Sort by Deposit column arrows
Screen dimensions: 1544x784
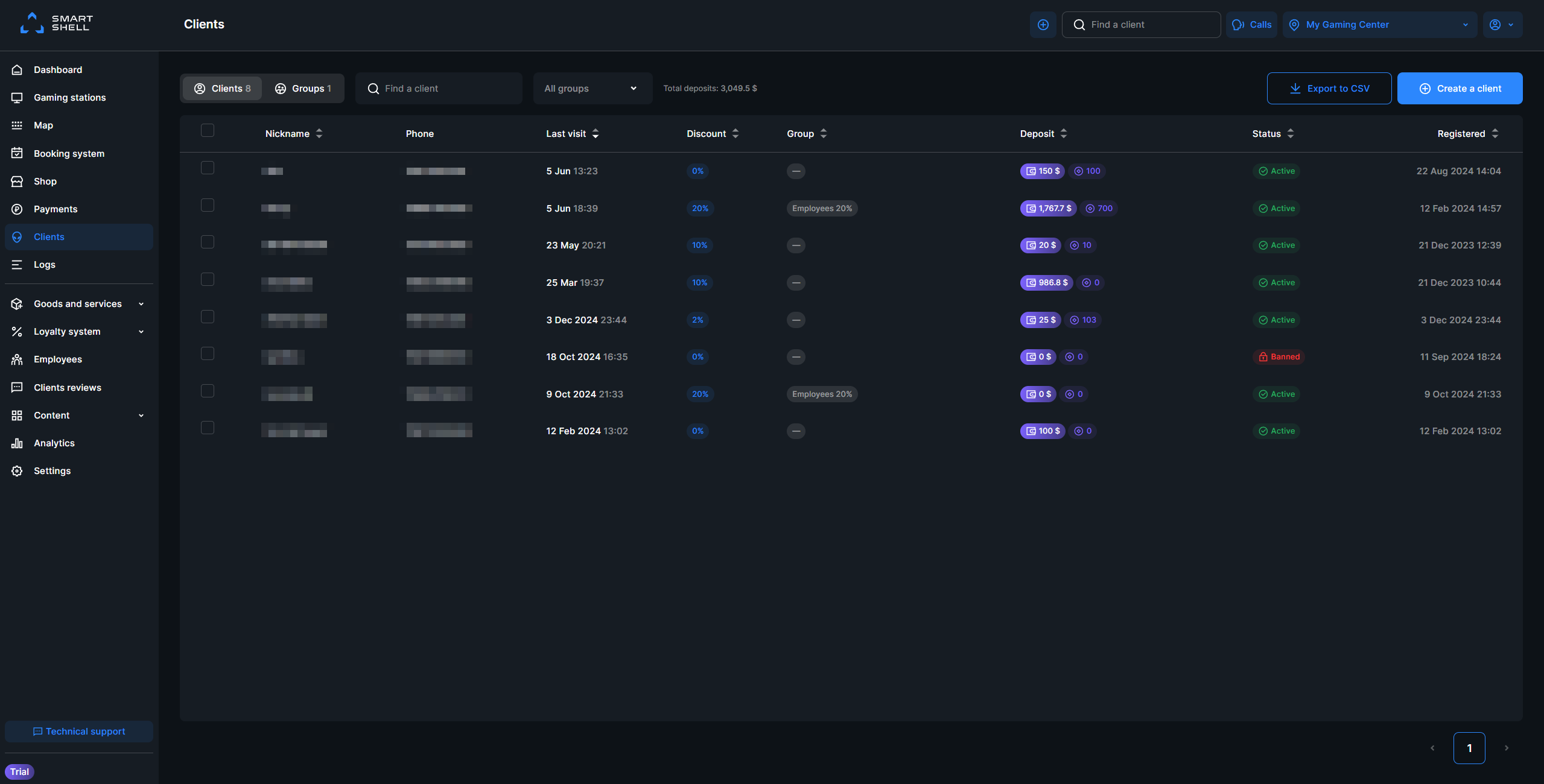pyautogui.click(x=1064, y=134)
